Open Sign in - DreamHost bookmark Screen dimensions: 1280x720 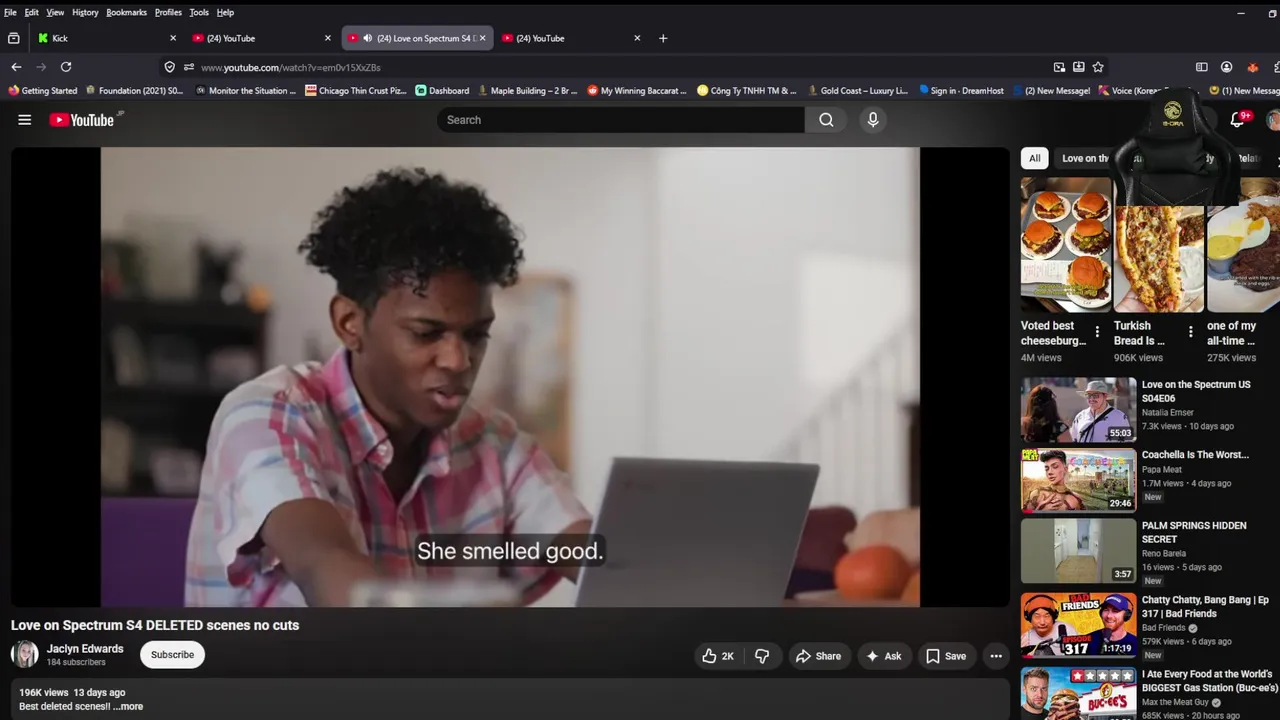coord(961,90)
